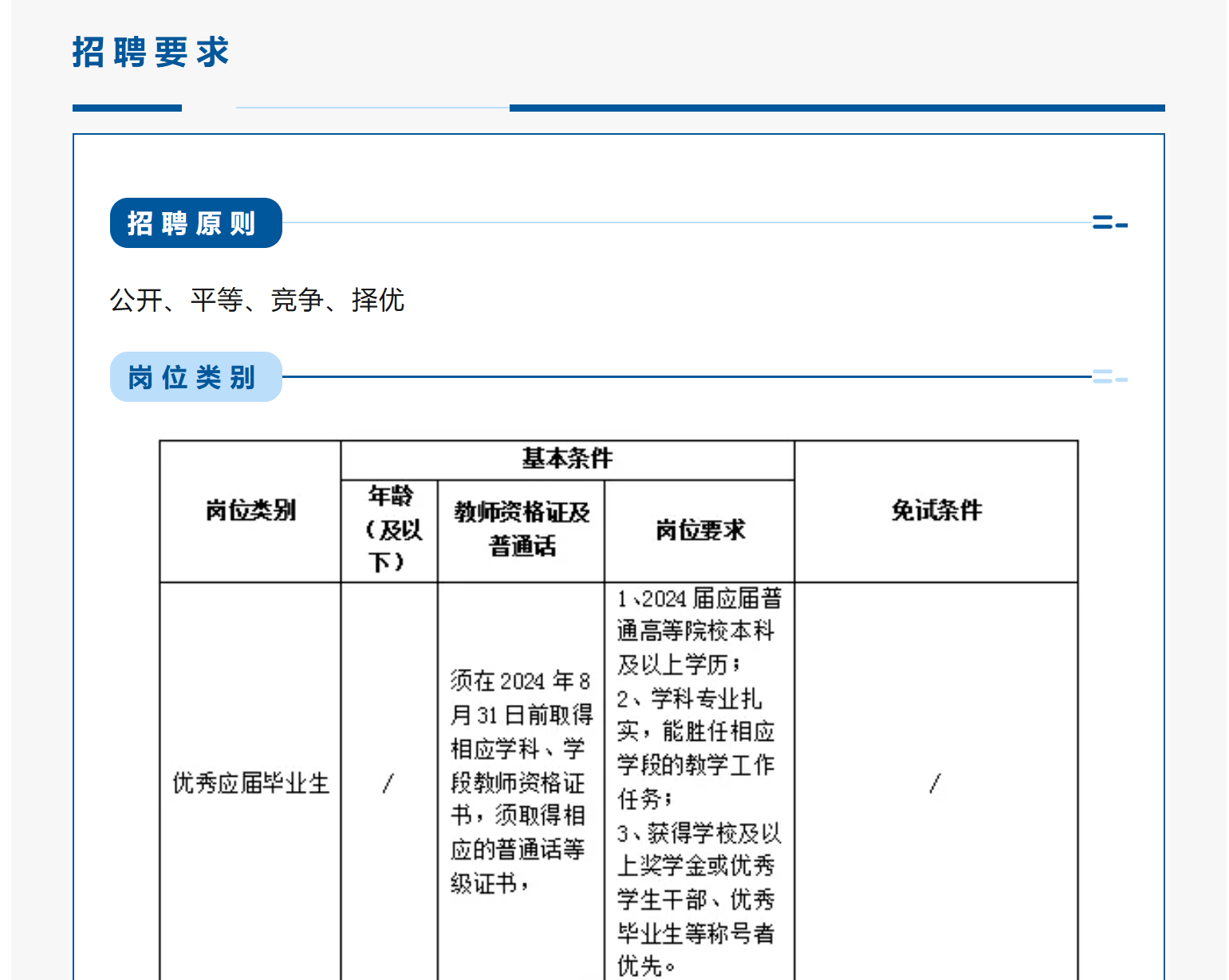
Task: Click the slash in the 免试条件 column
Action: (935, 783)
